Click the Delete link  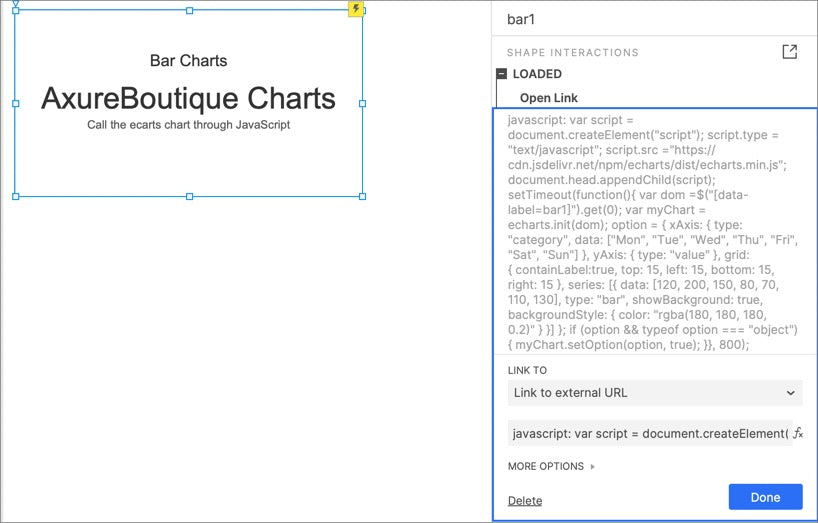(x=525, y=501)
